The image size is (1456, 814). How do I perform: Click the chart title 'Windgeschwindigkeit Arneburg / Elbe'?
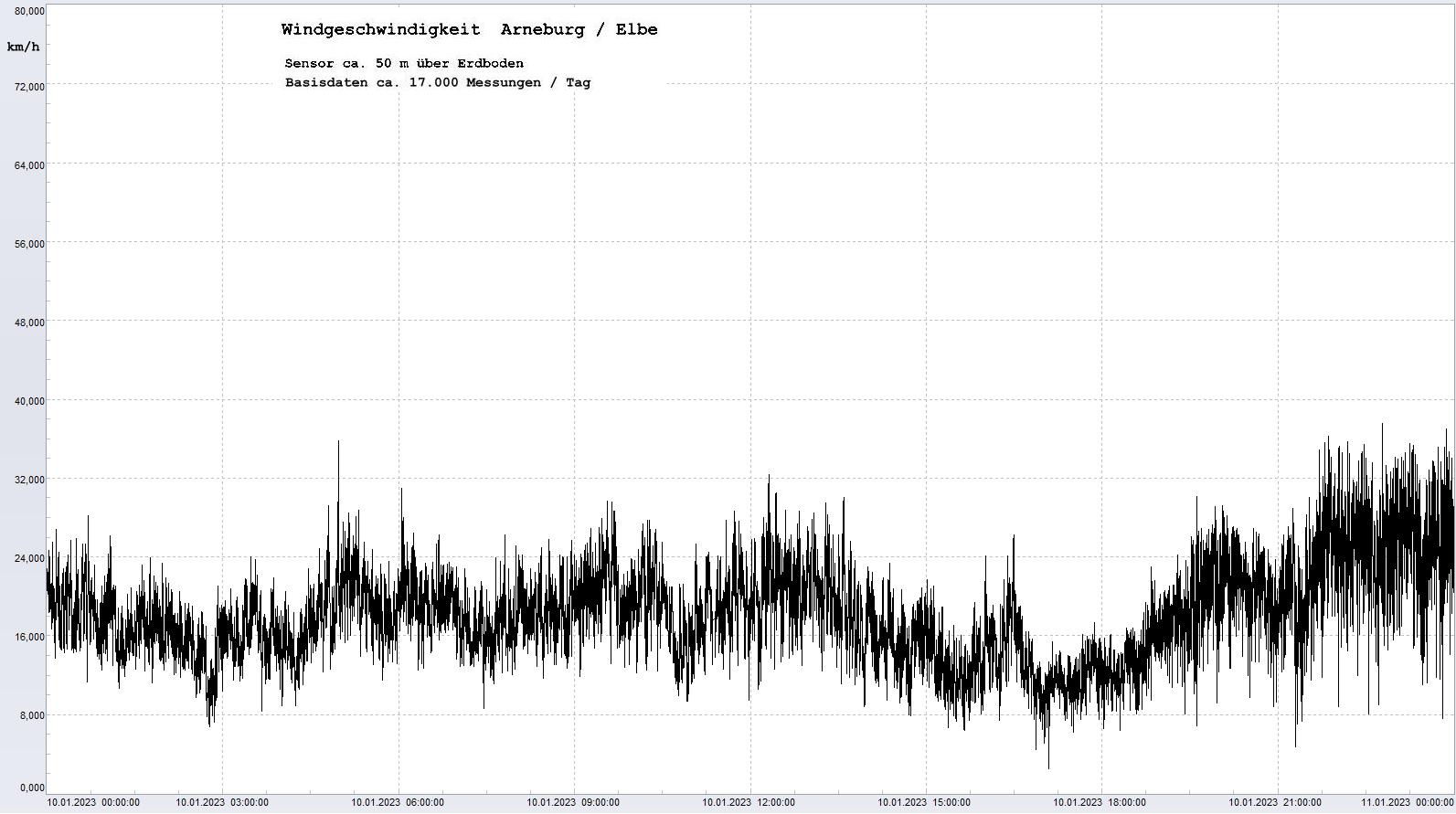pos(469,29)
